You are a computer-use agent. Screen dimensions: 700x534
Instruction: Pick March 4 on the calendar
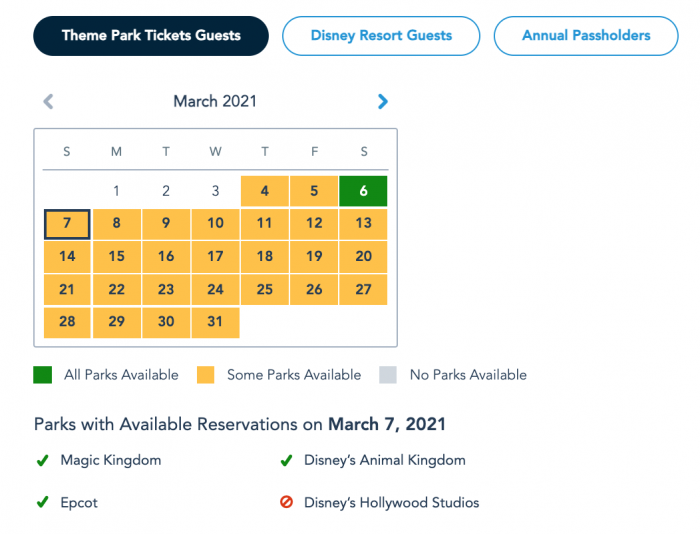(x=264, y=191)
